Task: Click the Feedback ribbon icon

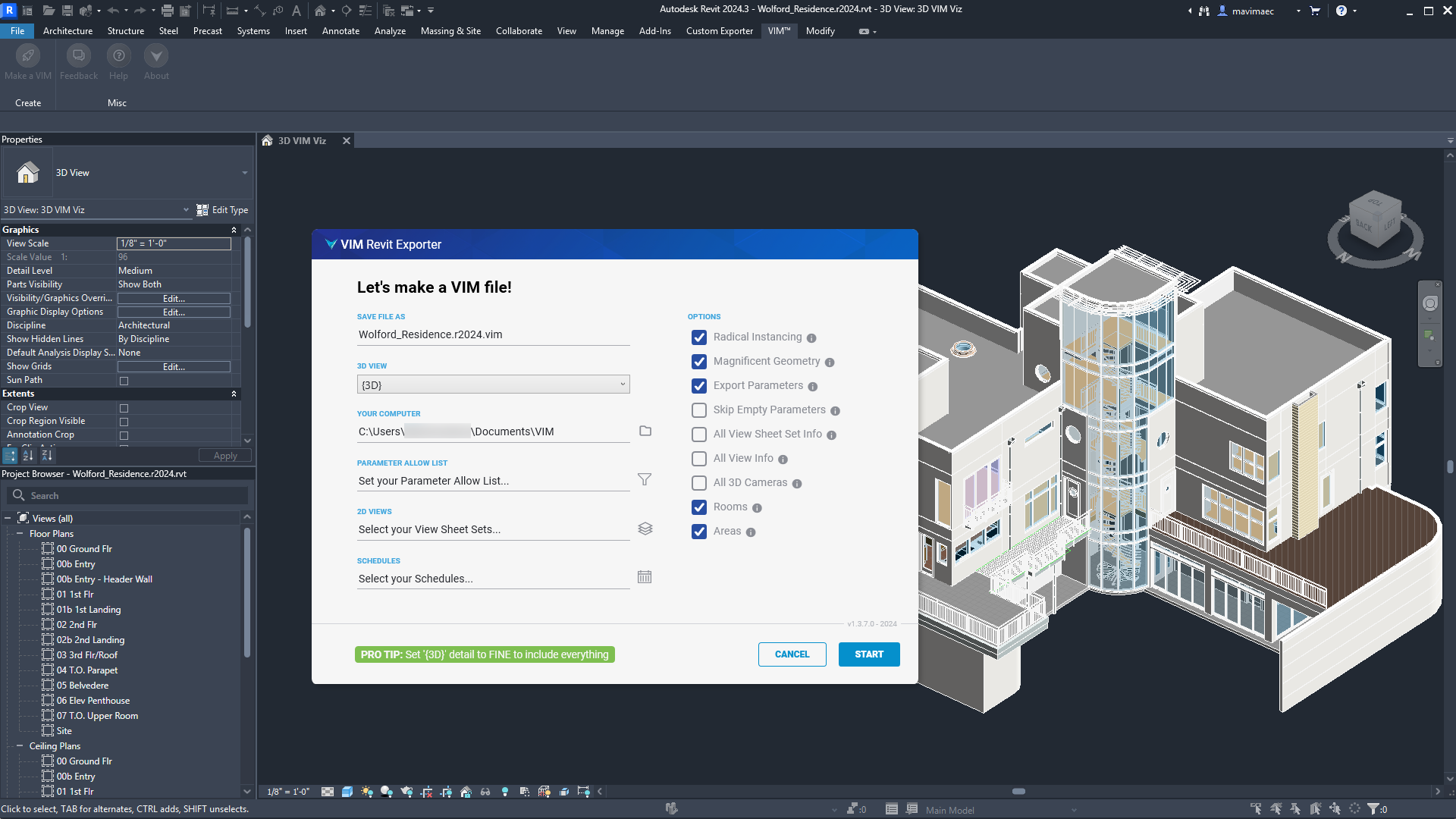Action: tap(78, 56)
